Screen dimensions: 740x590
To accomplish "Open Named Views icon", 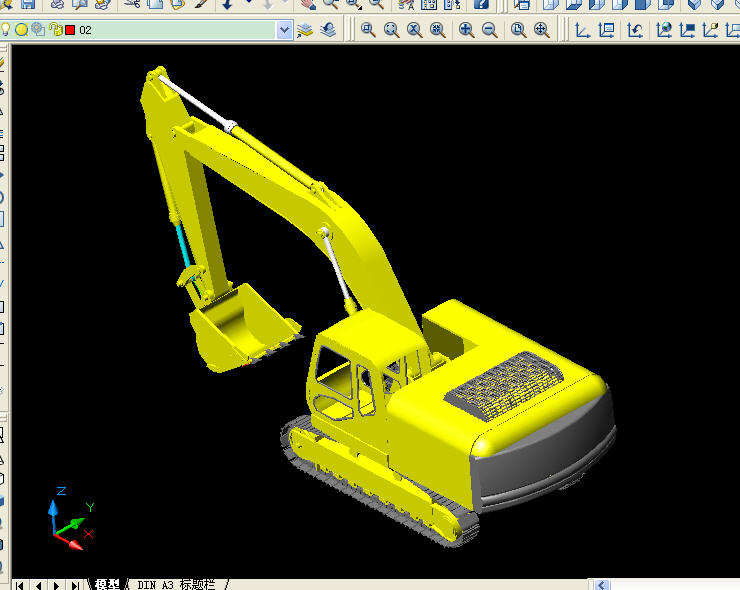I will point(522,4).
